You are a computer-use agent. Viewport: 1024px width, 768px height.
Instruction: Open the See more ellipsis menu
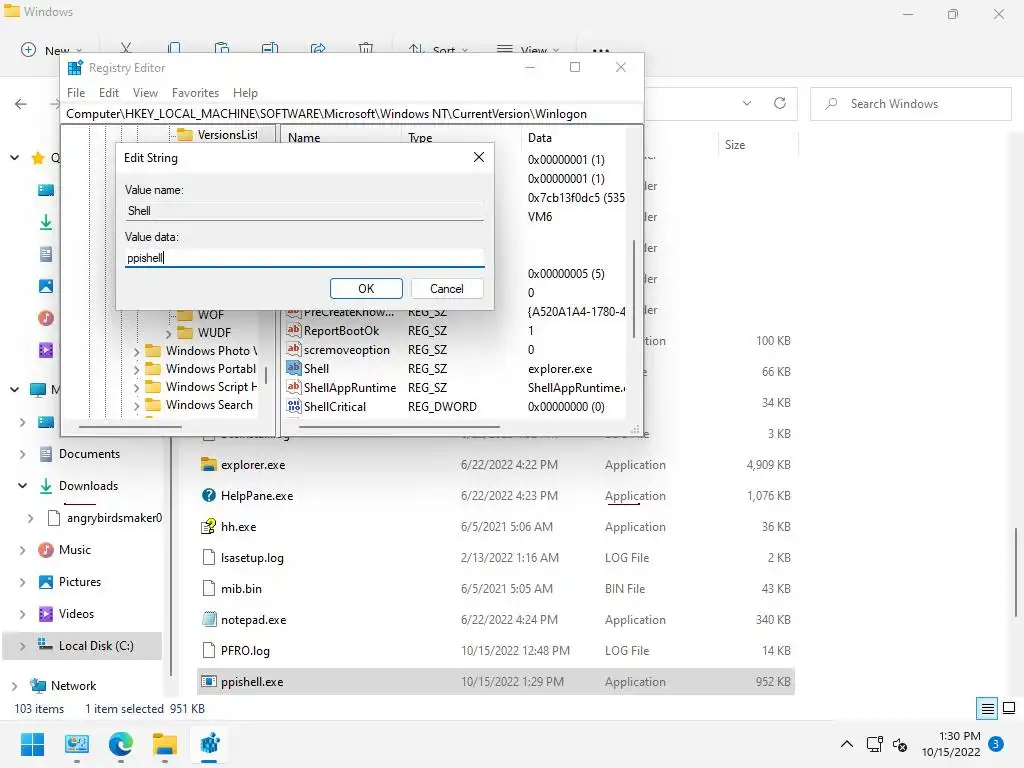point(601,50)
